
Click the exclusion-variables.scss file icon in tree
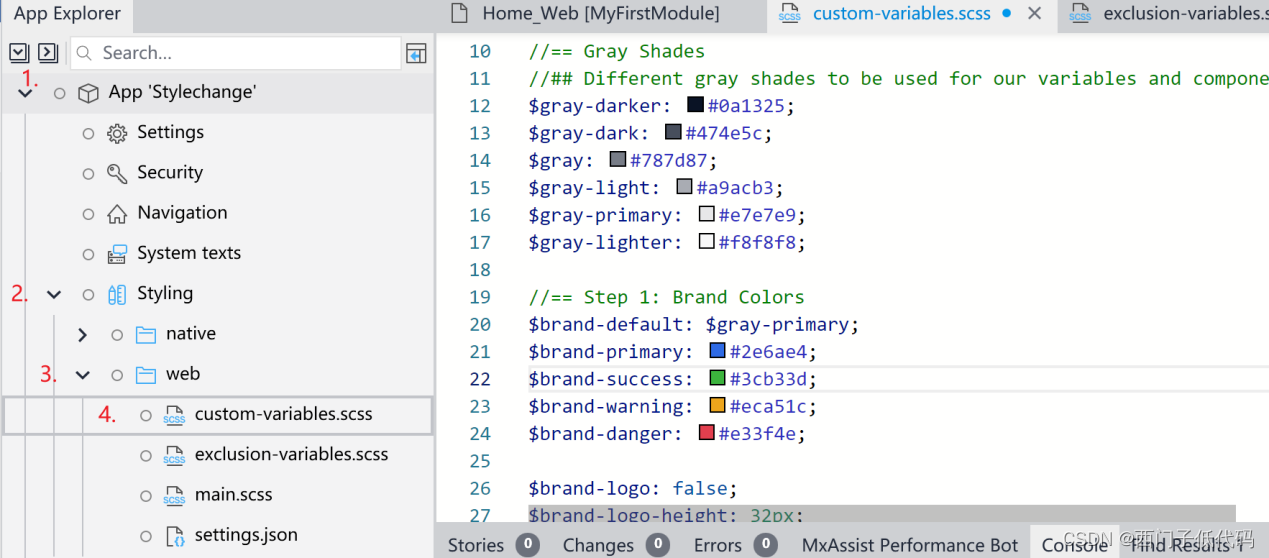pos(174,455)
